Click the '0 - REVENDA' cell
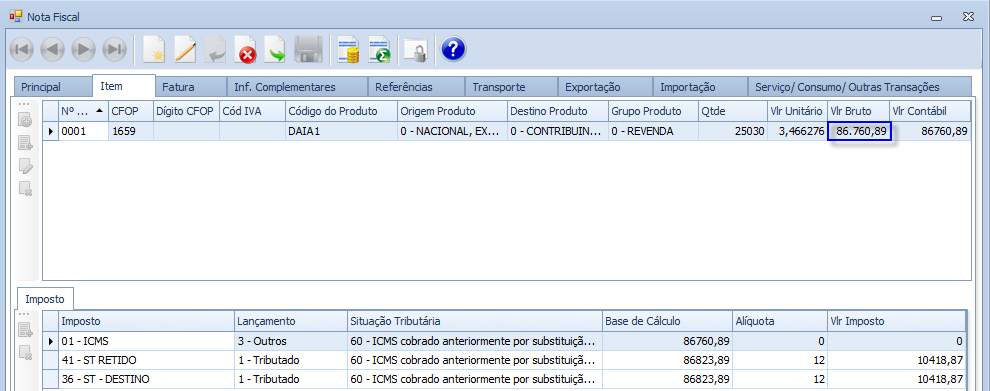 (x=653, y=132)
